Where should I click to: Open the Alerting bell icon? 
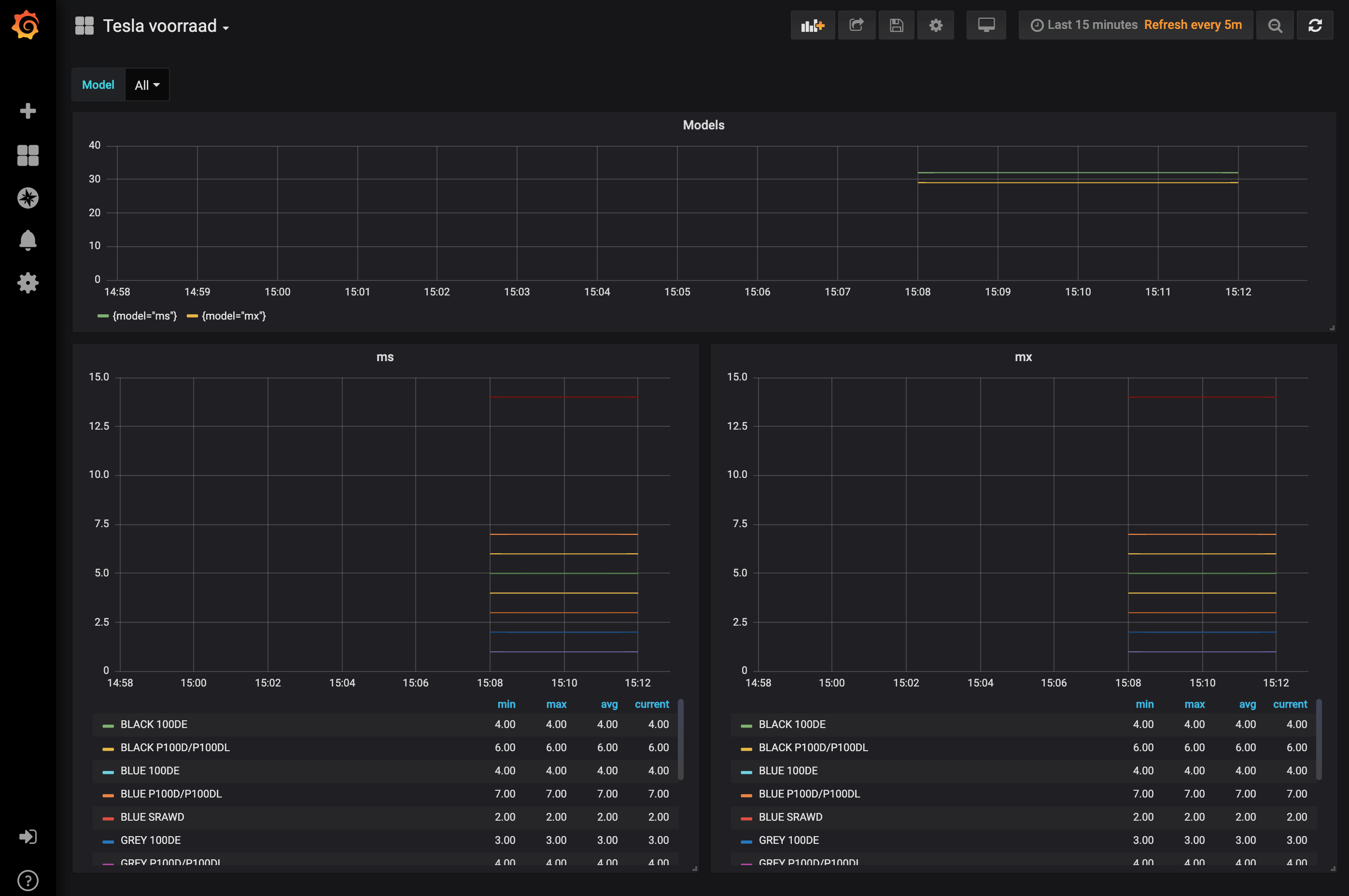pos(28,240)
